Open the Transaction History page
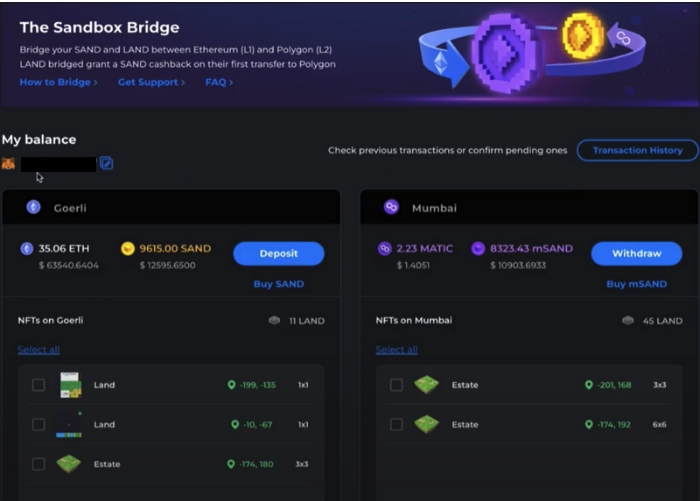This screenshot has width=700, height=501. [x=637, y=150]
